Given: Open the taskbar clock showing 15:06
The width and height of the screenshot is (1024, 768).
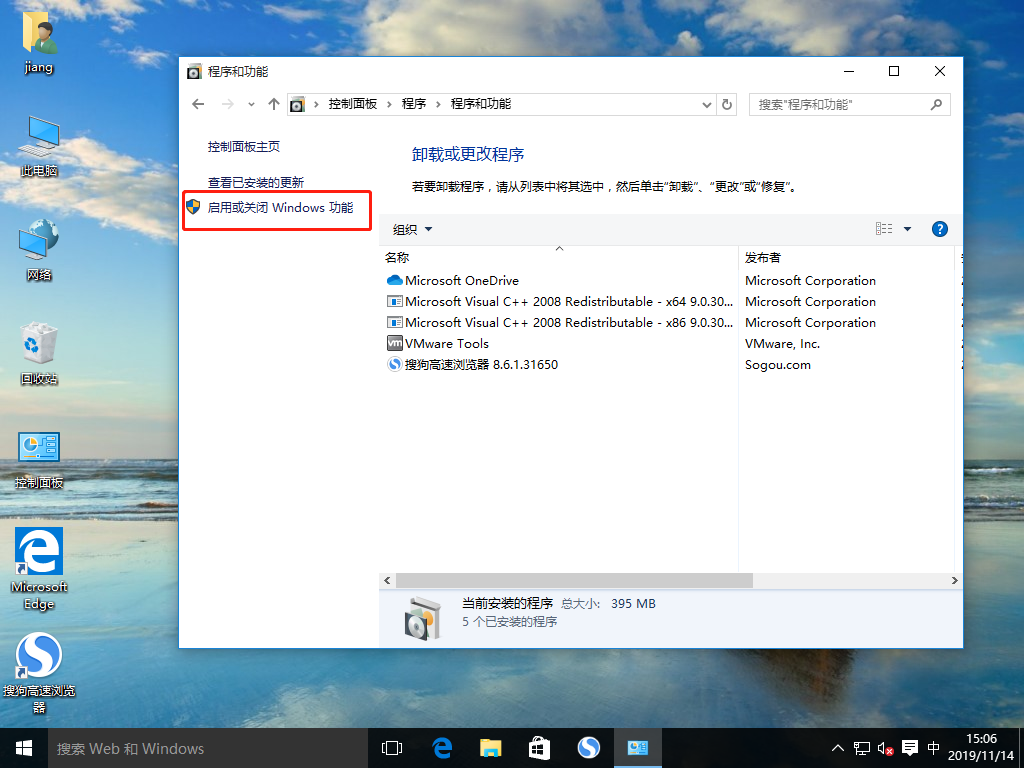Looking at the screenshot, I should [x=981, y=748].
